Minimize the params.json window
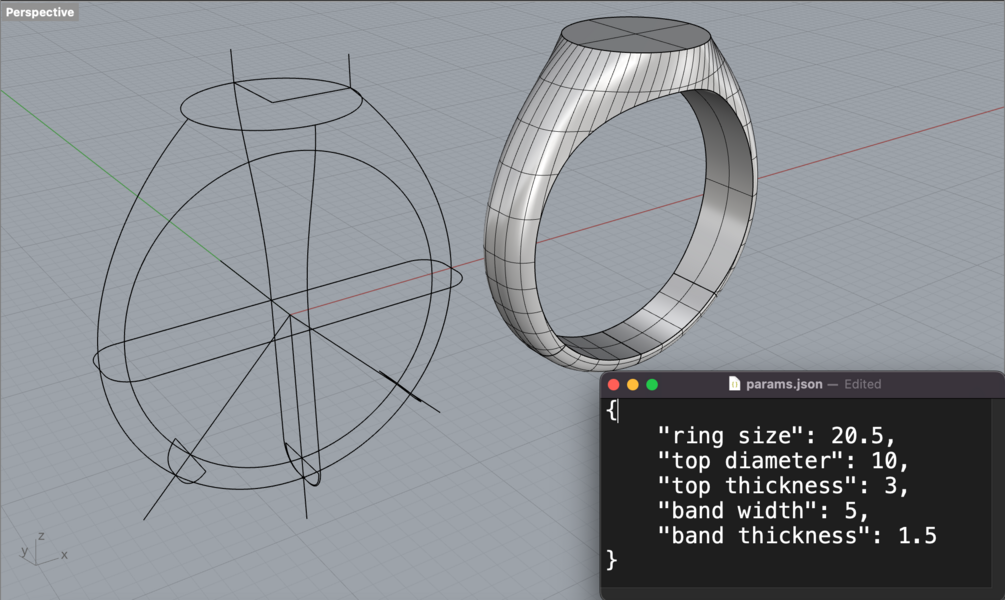 coord(633,385)
